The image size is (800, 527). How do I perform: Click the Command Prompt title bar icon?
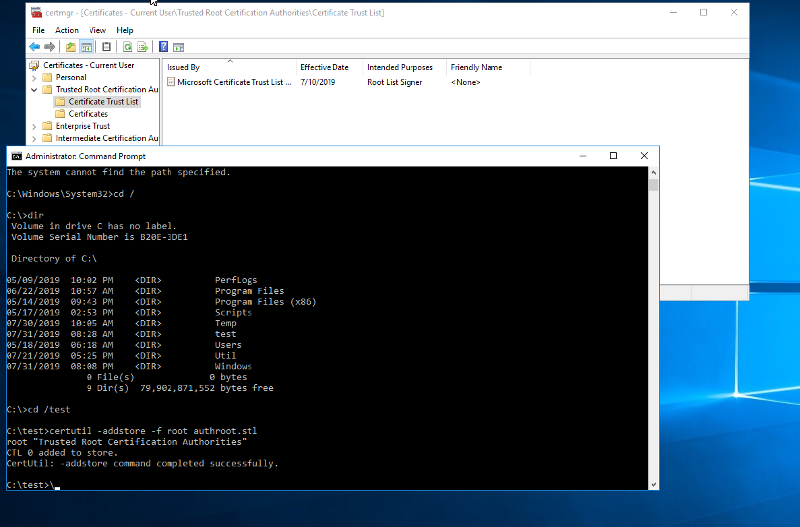16,156
